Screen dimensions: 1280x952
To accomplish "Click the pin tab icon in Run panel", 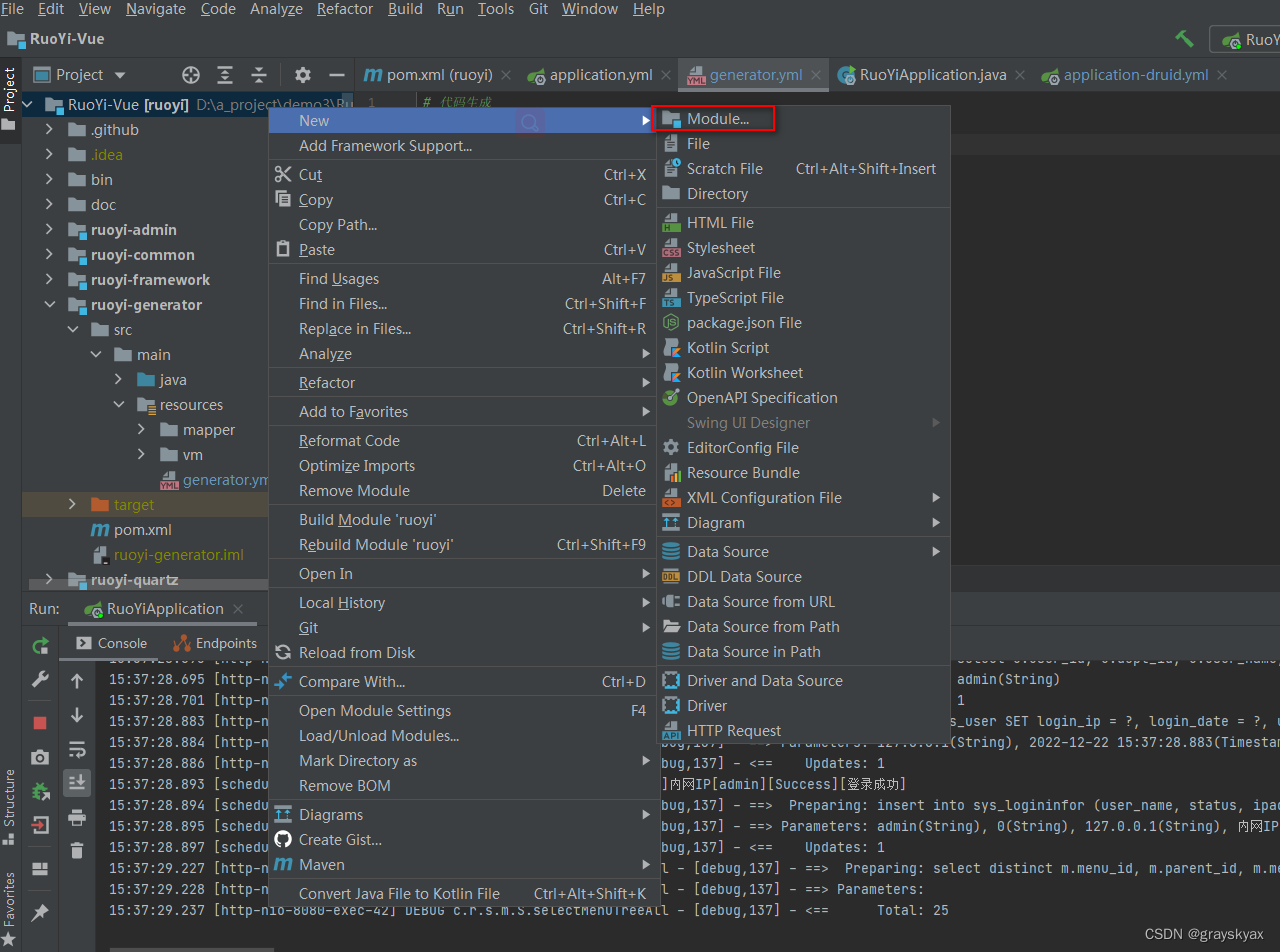I will click(40, 912).
